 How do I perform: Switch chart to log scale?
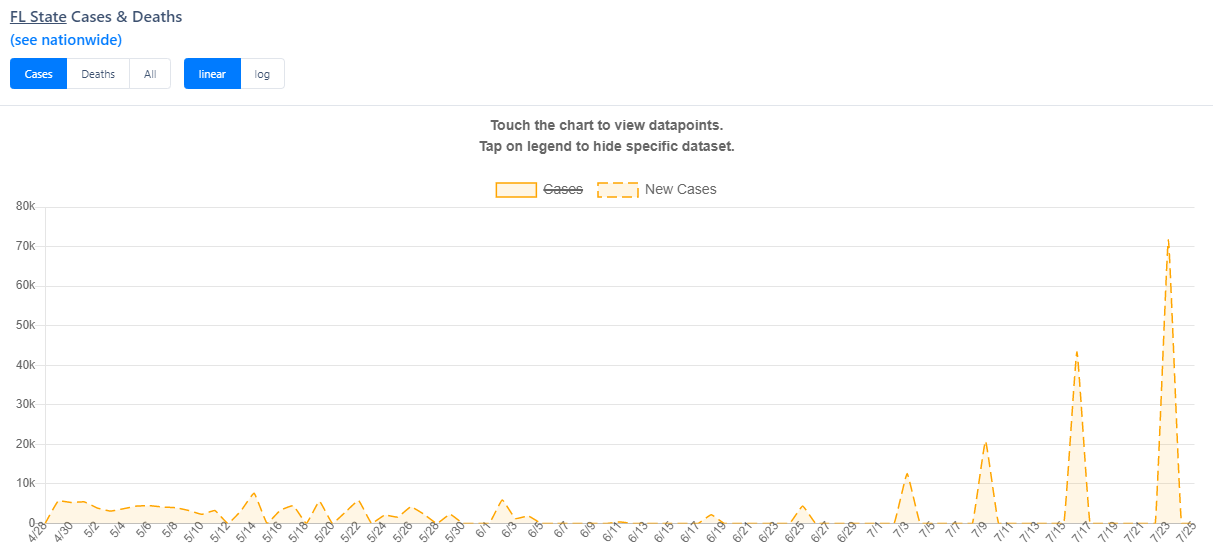click(262, 74)
